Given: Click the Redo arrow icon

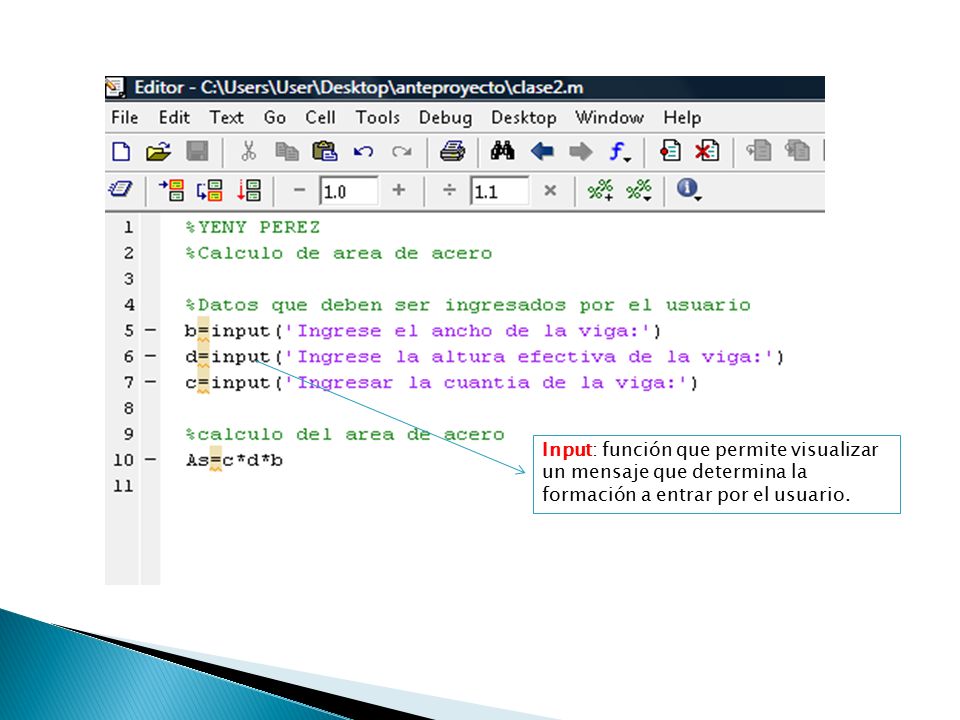Looking at the screenshot, I should click(x=402, y=151).
